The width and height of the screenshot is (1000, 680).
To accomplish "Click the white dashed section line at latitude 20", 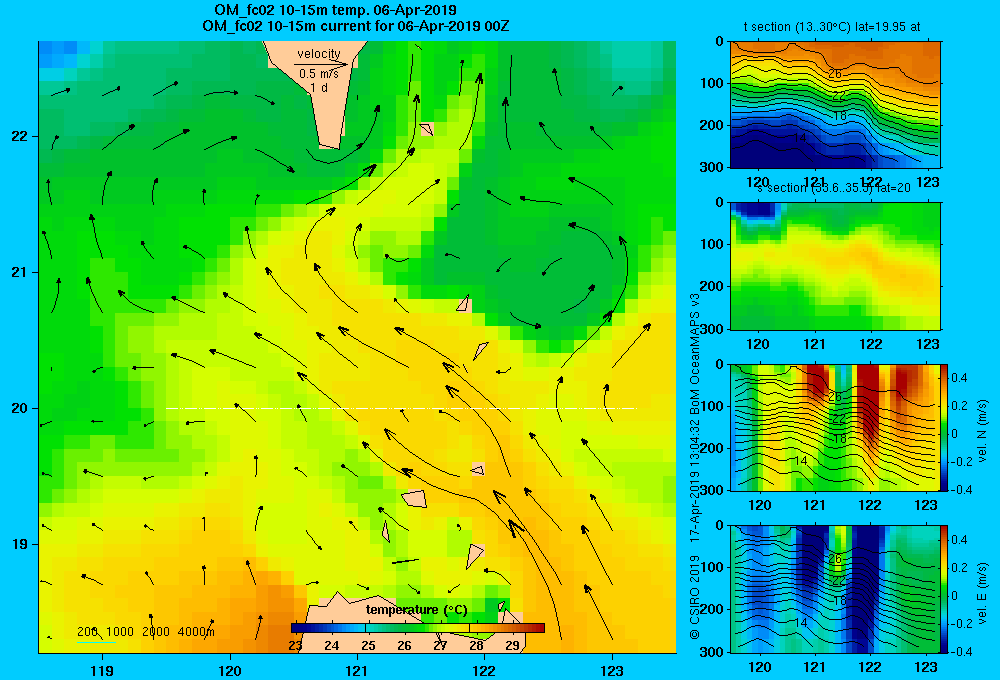I will coord(401,408).
